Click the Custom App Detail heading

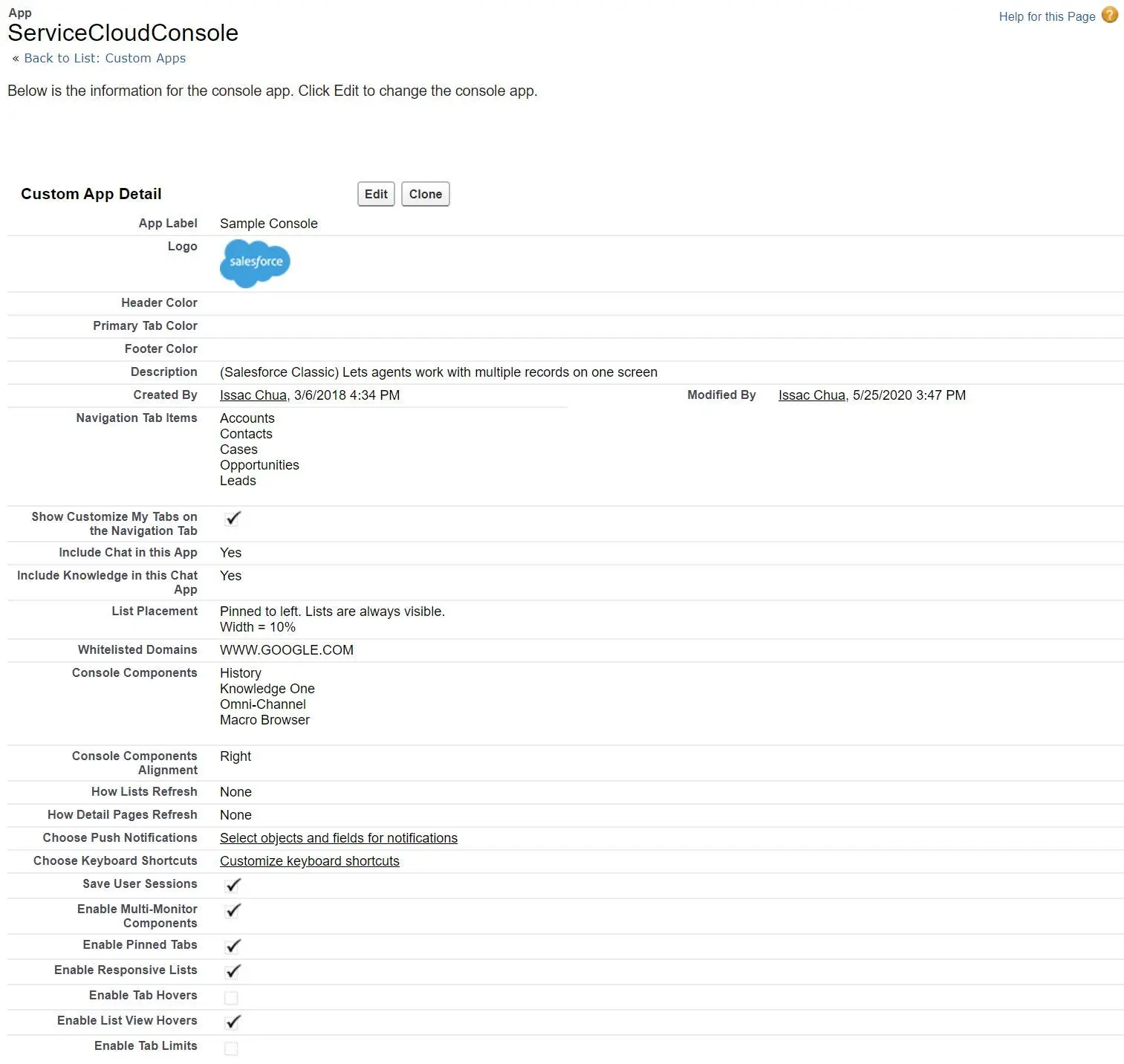[91, 194]
